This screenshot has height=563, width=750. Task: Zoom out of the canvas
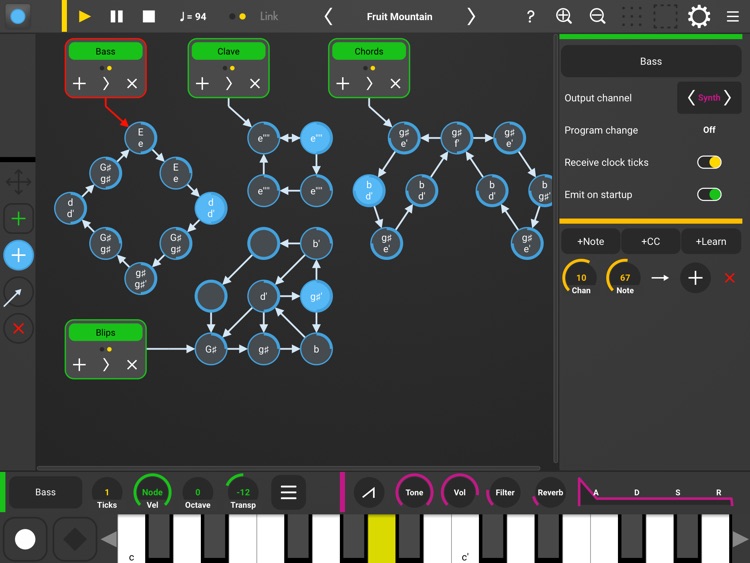(x=597, y=16)
